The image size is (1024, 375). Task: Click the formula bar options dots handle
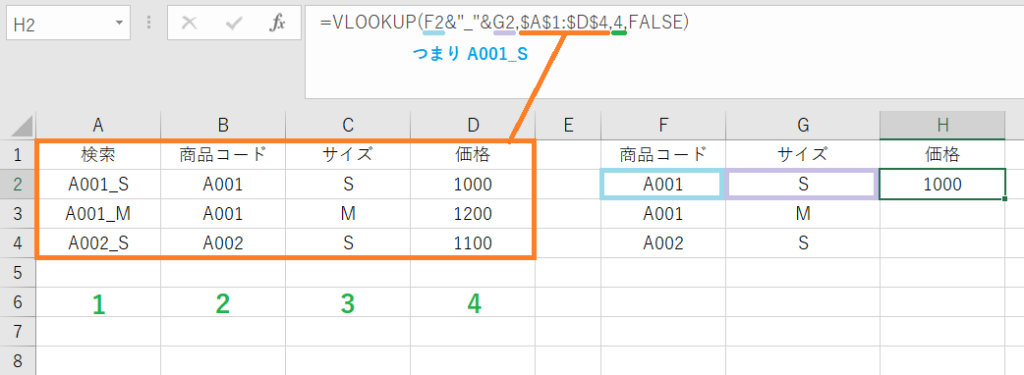[x=150, y=24]
